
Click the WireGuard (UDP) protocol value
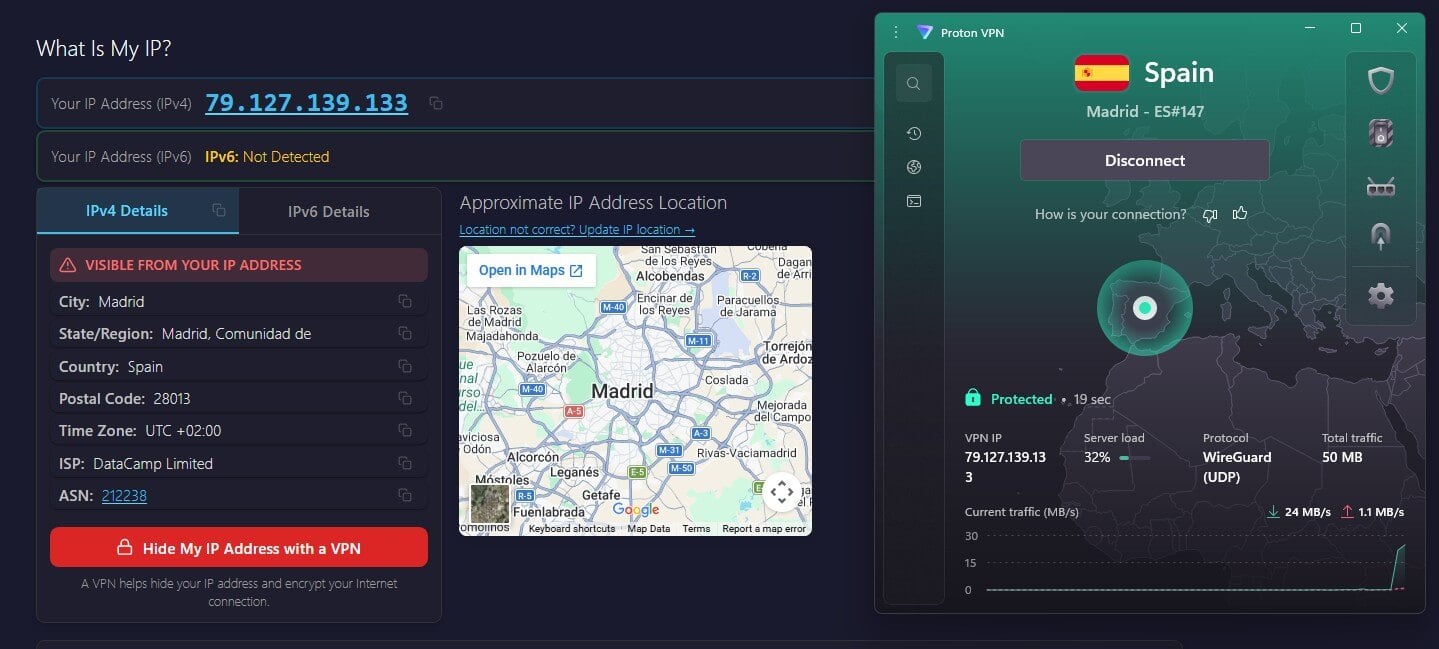[1237, 467]
